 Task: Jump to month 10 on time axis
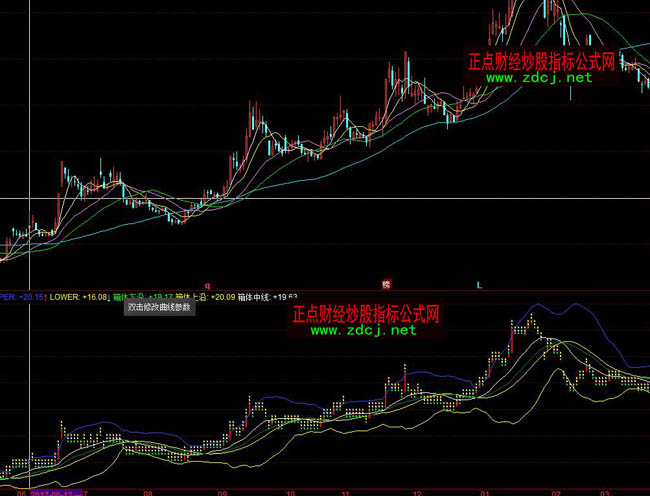tap(289, 492)
